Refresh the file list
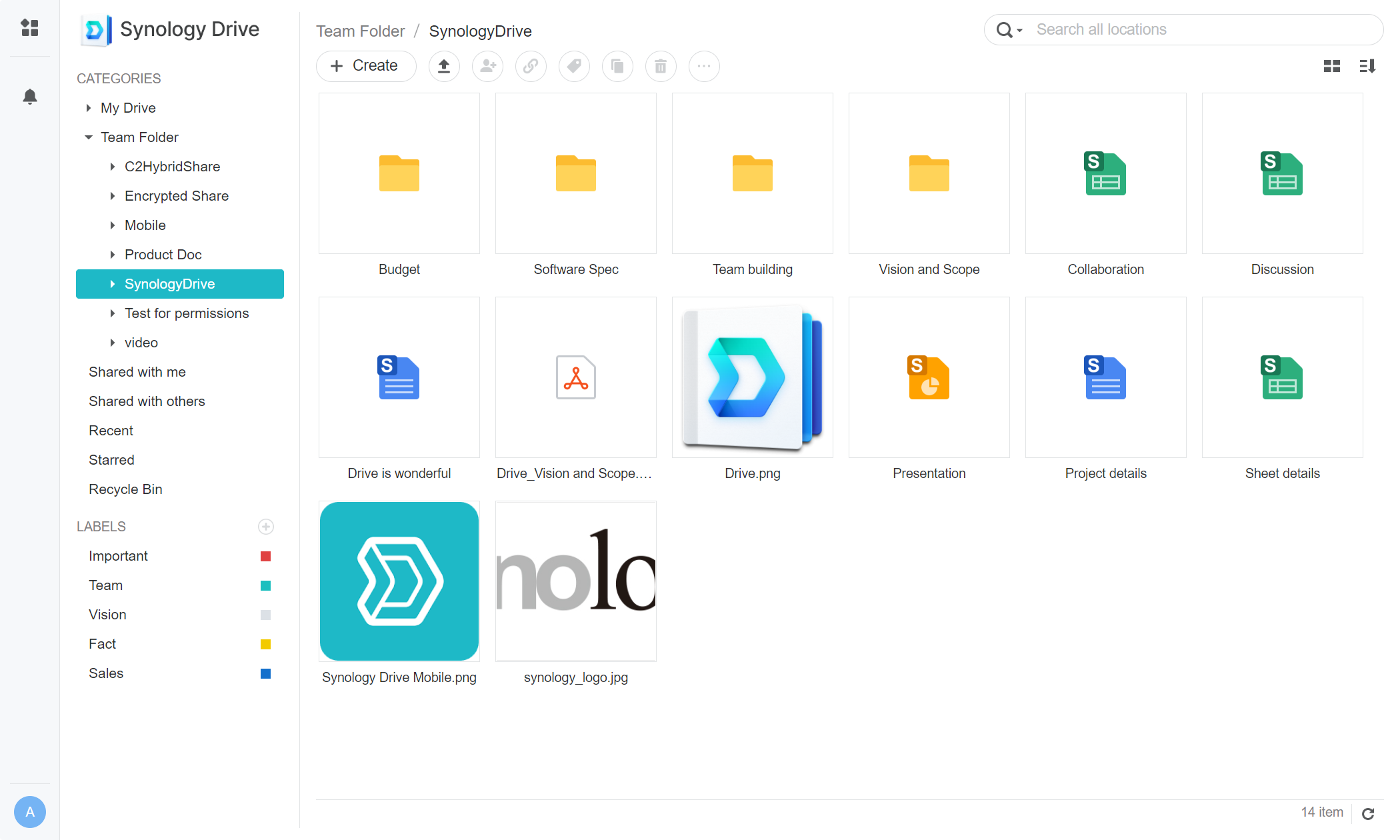The image size is (1400, 840). (1368, 812)
